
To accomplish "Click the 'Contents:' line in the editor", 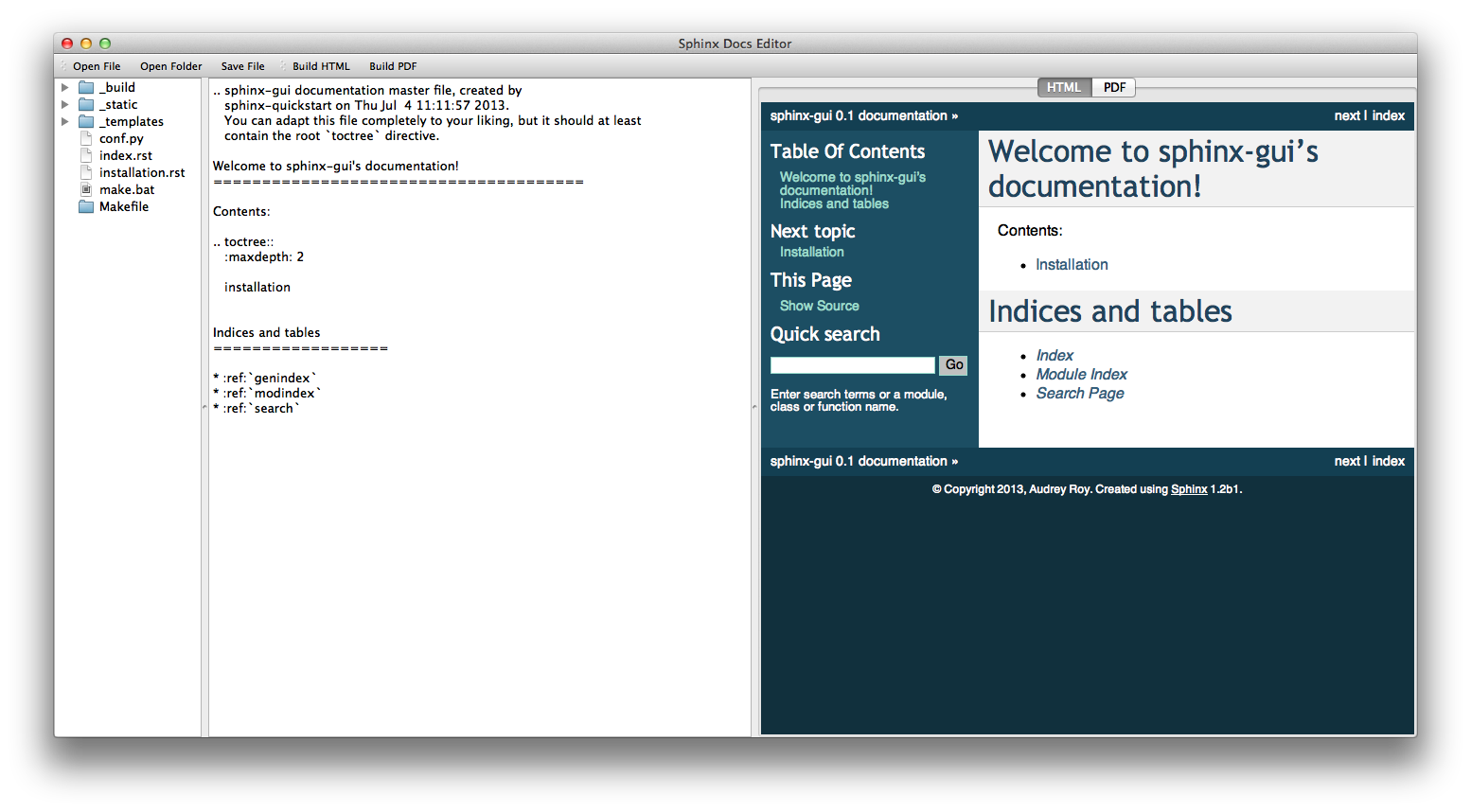I will coord(241,212).
